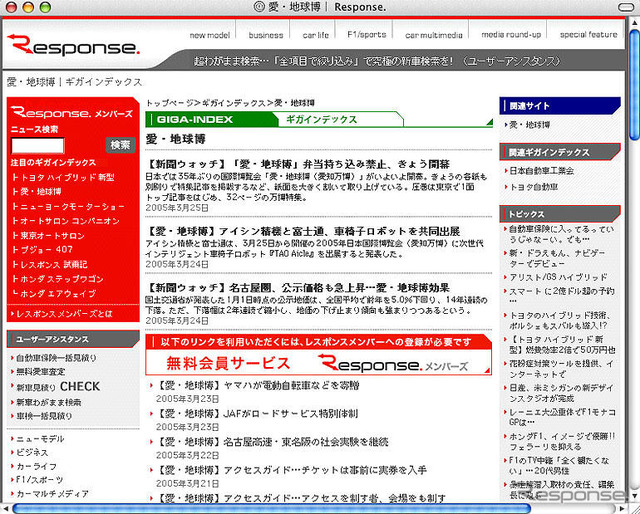Open 日産 米ミシガン デザインスタジオ topic

pos(561,393)
